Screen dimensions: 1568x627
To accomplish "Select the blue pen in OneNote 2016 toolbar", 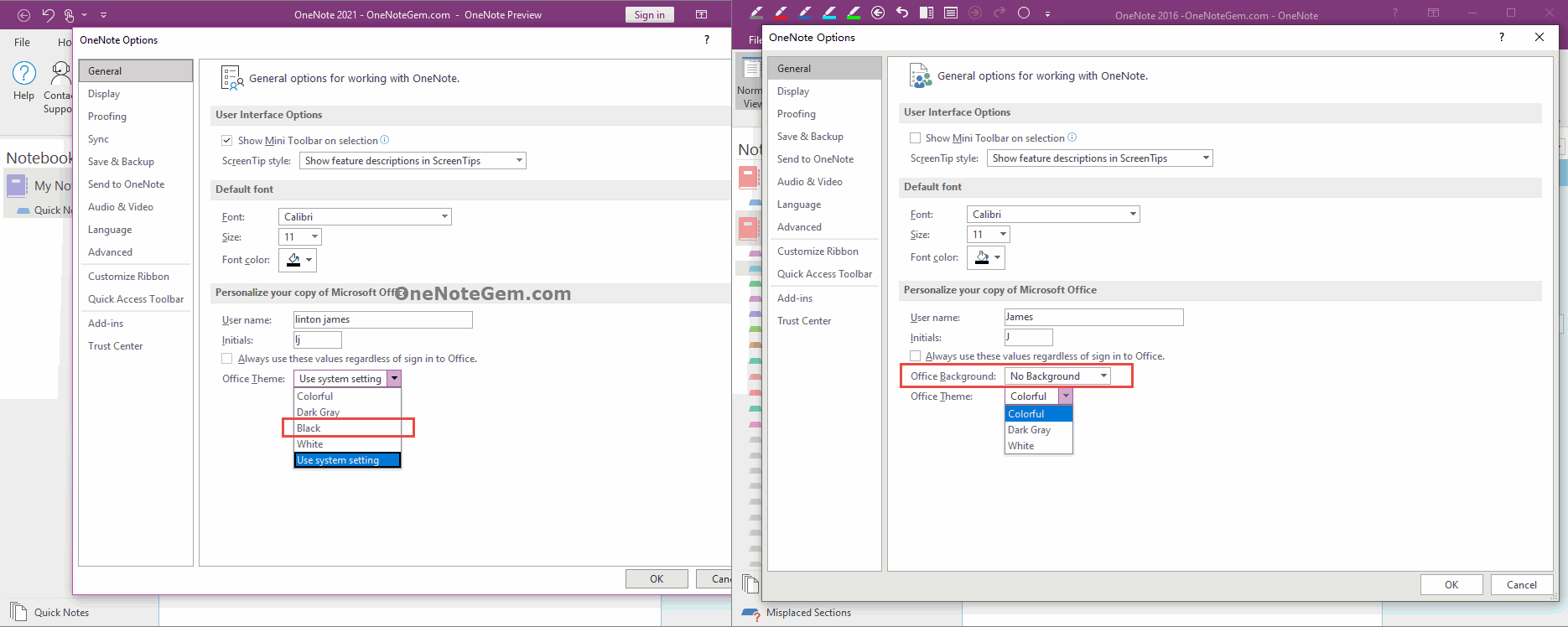I will [806, 13].
